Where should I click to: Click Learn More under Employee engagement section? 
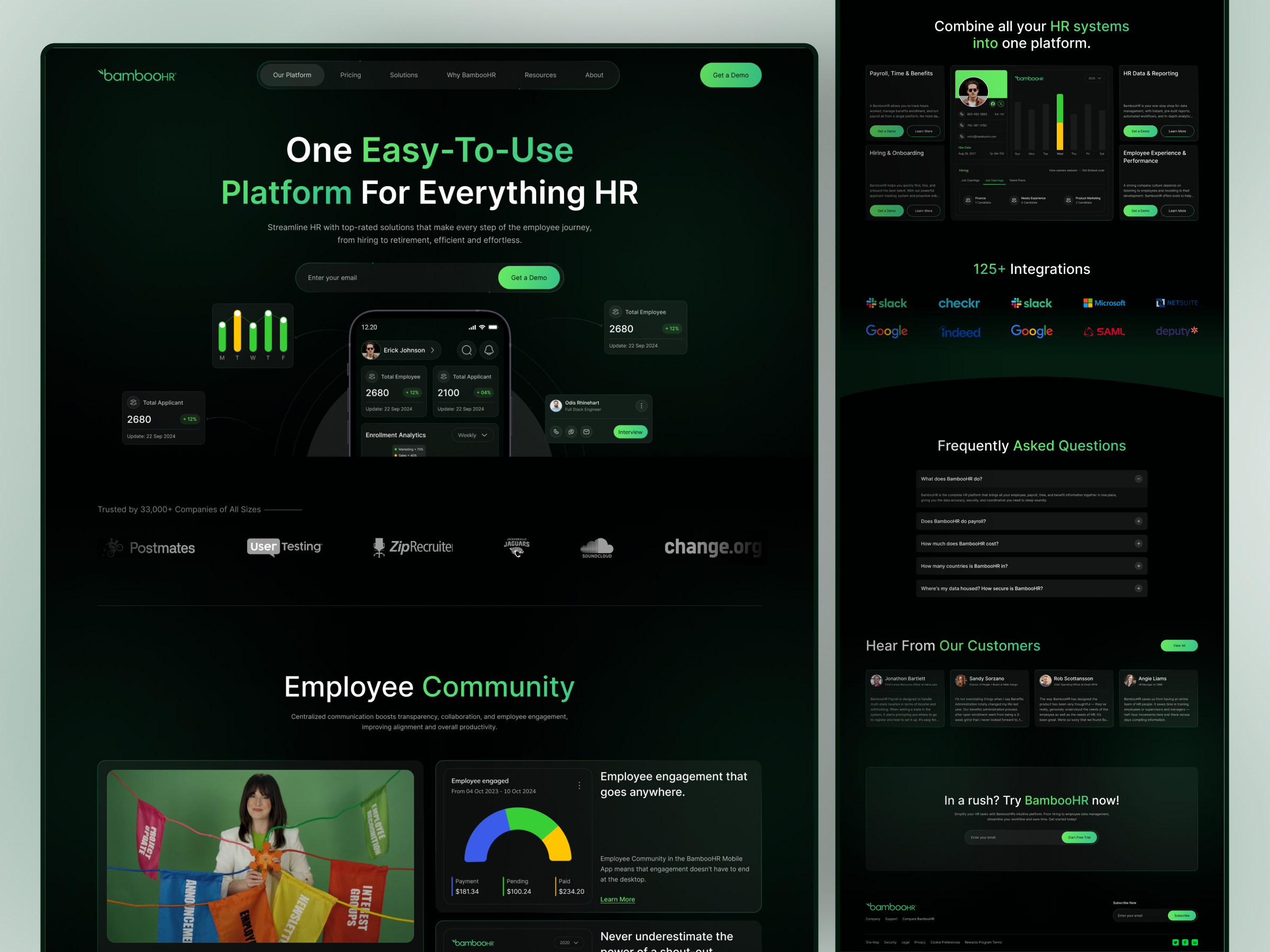617,899
